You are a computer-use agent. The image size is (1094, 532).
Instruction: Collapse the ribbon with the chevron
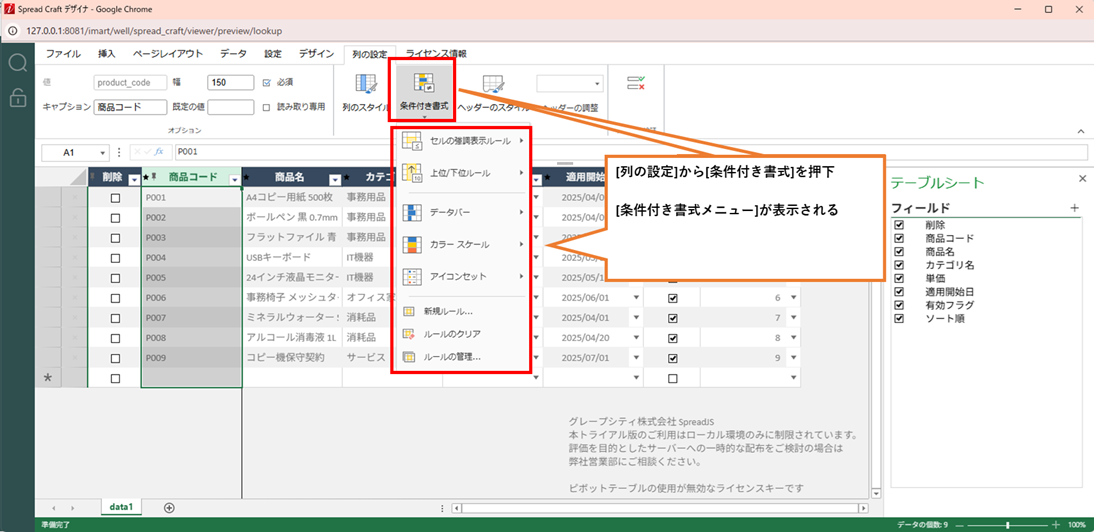1080,131
